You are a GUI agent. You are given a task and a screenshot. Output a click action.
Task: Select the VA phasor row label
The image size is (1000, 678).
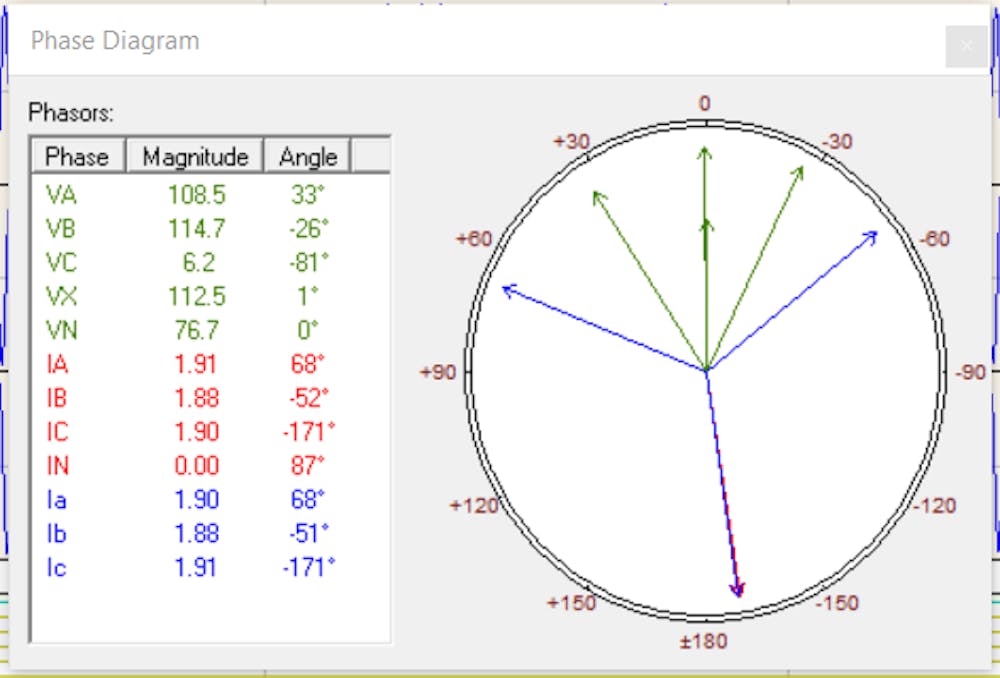tap(61, 195)
